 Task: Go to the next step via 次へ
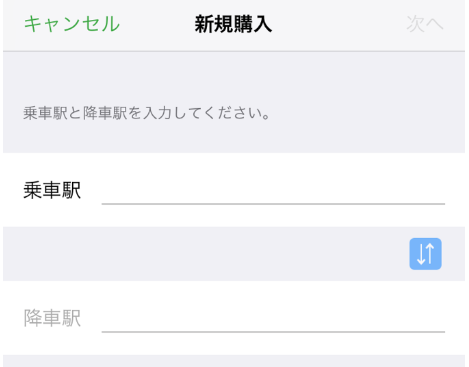click(x=425, y=24)
